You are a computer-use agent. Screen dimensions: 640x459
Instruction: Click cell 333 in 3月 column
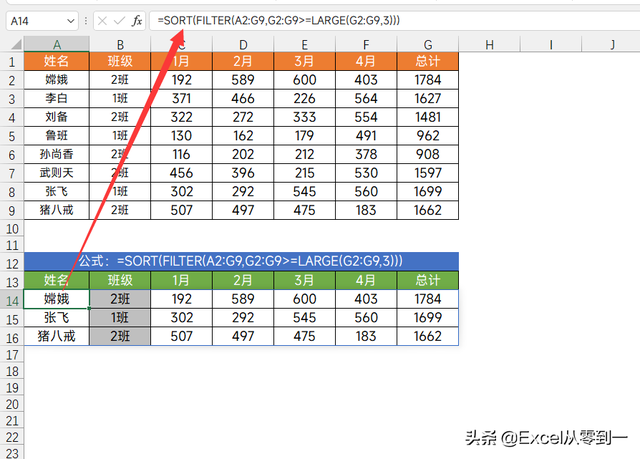click(304, 117)
